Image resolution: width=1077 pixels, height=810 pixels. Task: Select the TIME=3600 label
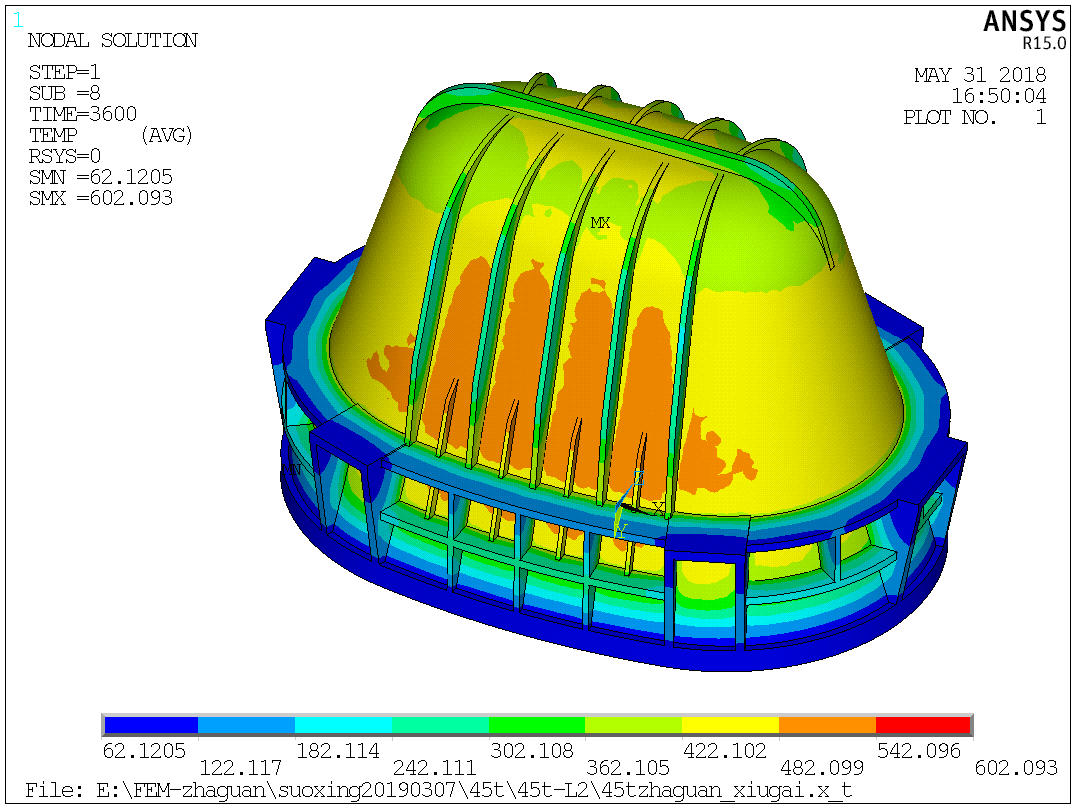coord(83,114)
